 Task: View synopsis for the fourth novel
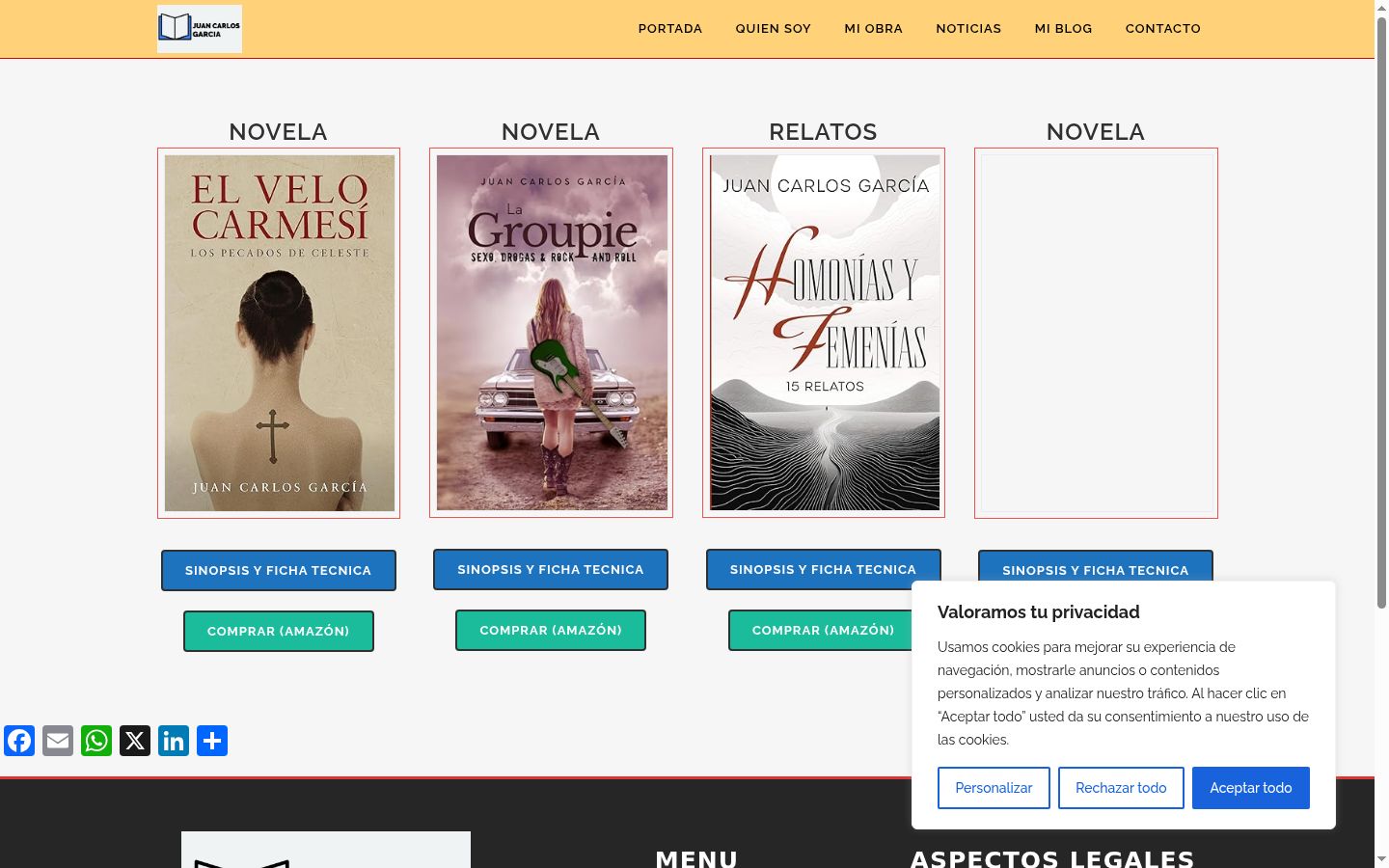click(x=1096, y=566)
